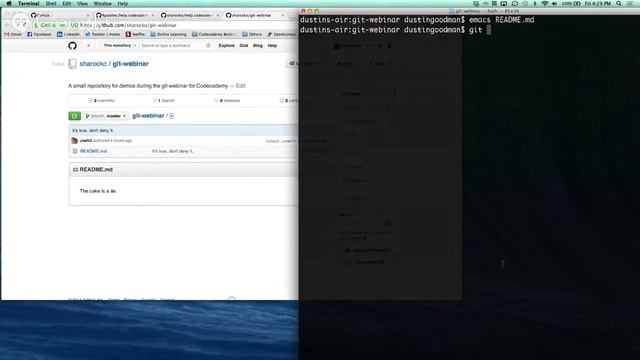This screenshot has width=640, height=360.
Task: Open the Shell menu
Action: point(51,4)
